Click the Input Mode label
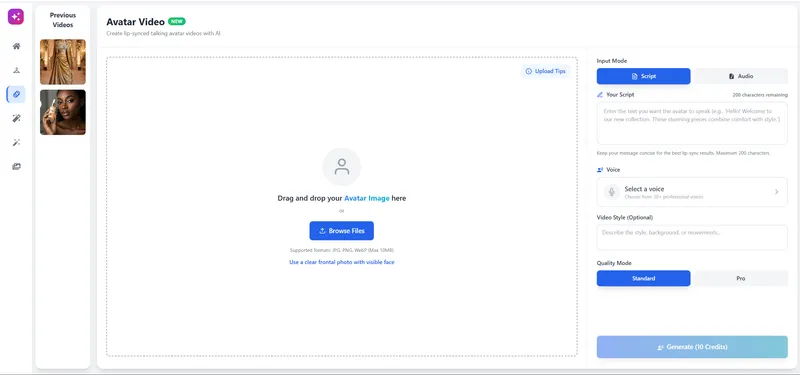Screen dimensions: 800x375 coord(612,61)
